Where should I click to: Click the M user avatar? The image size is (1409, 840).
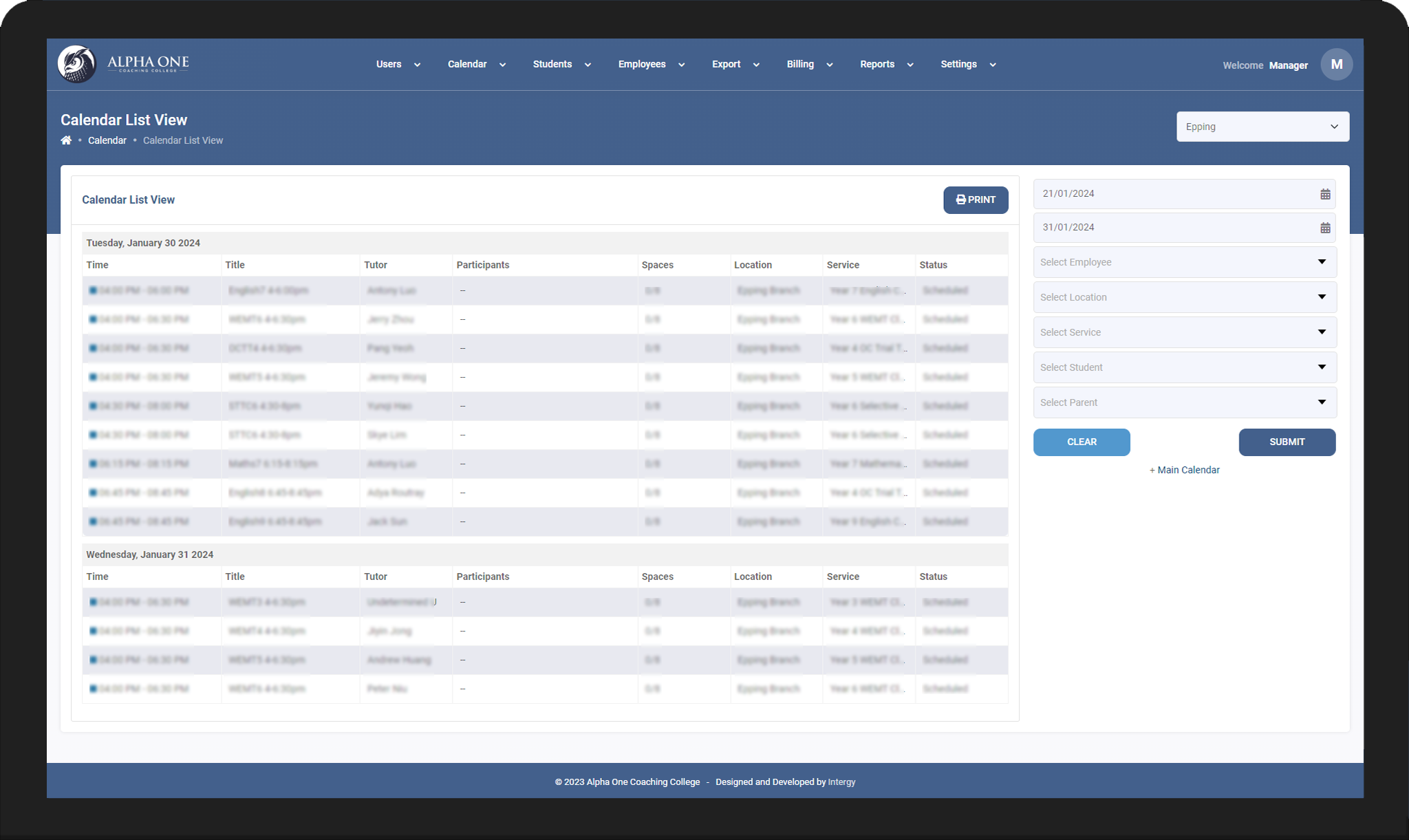(1336, 64)
